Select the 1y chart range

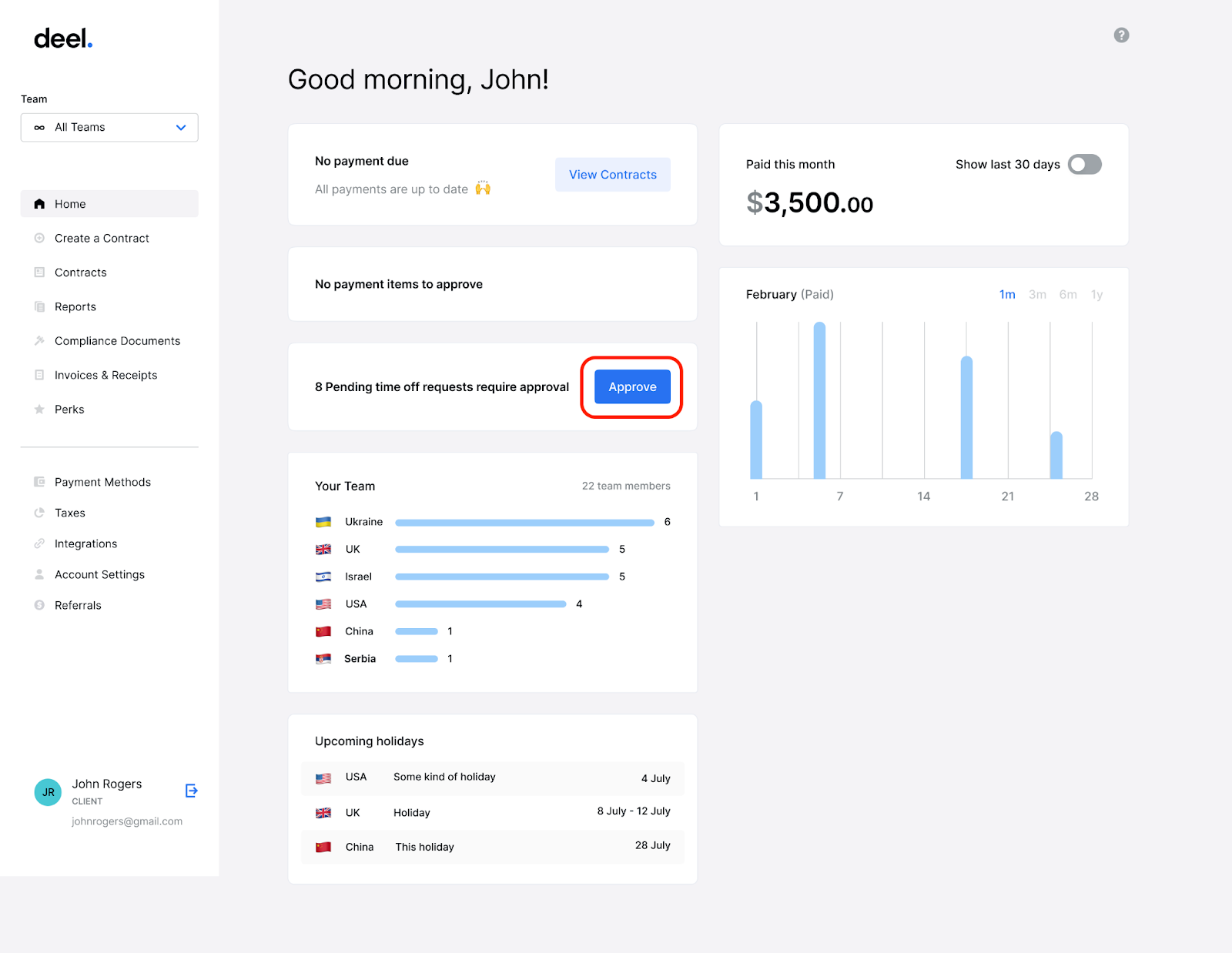pos(1096,294)
